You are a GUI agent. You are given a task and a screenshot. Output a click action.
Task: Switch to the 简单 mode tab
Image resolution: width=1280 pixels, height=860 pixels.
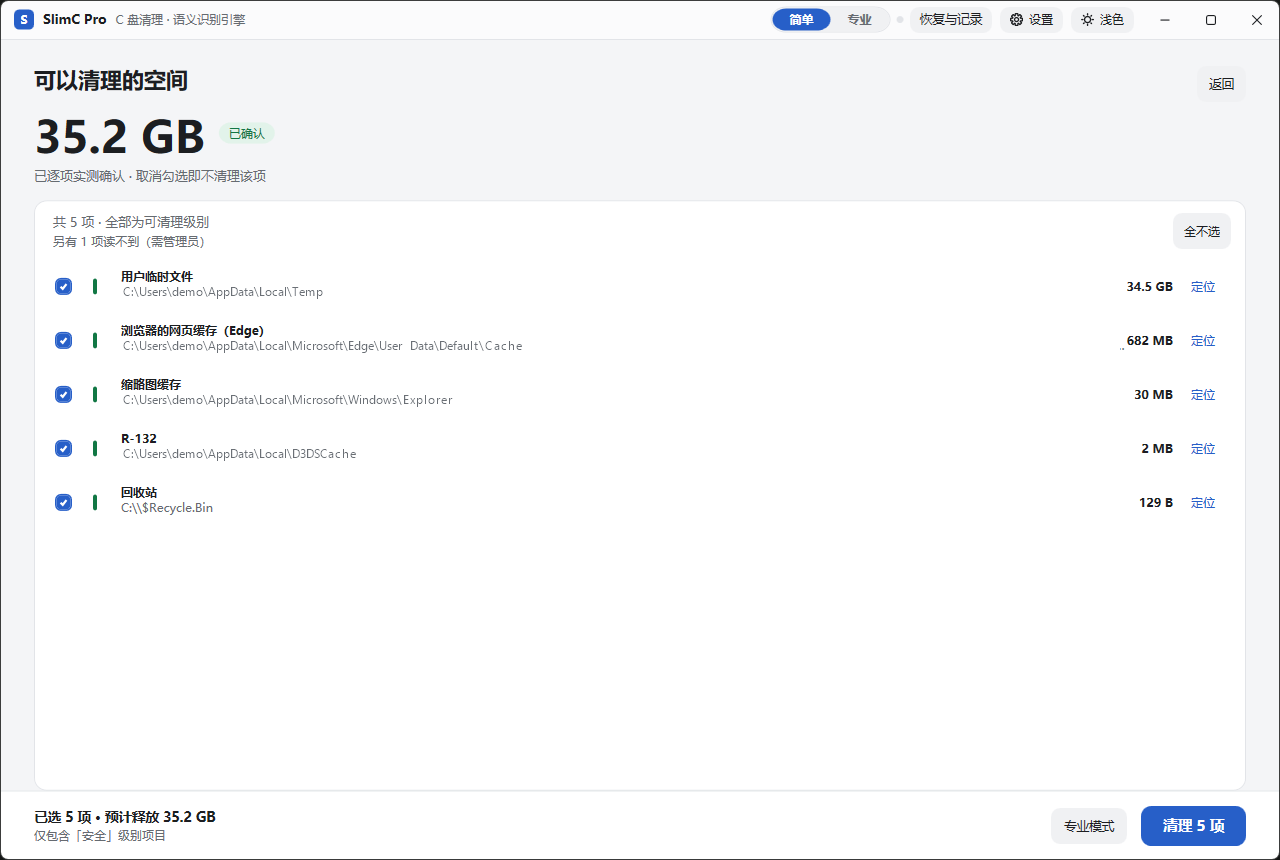pyautogui.click(x=801, y=20)
